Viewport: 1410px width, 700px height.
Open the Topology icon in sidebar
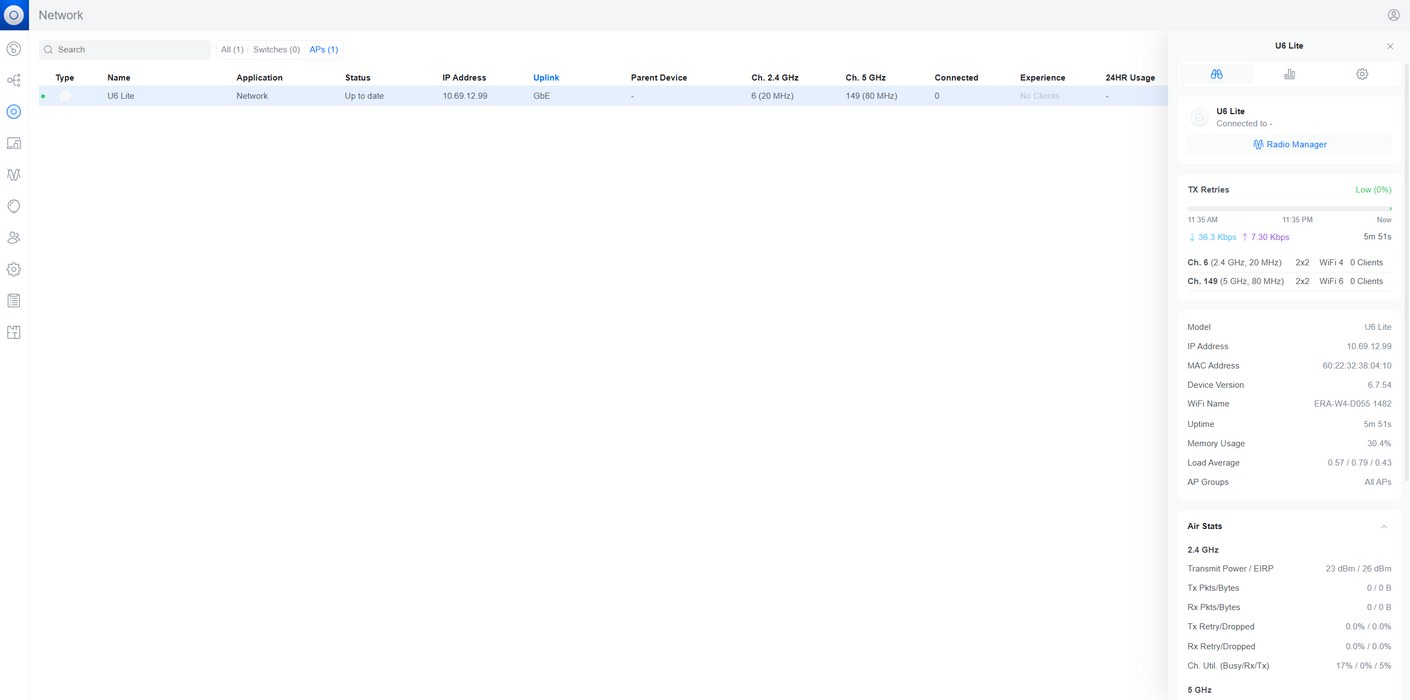point(14,80)
